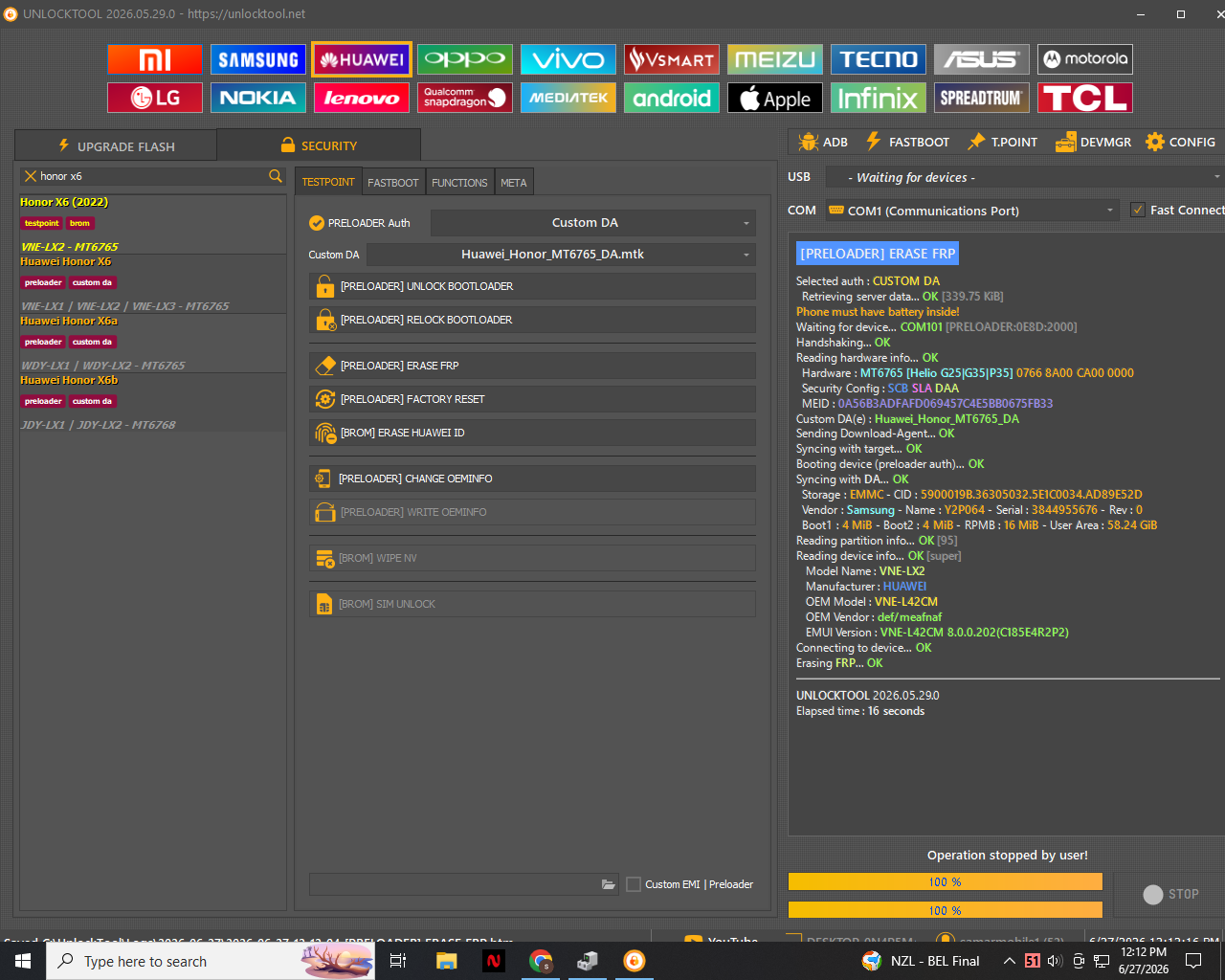Open the Huawei_Honor_MT6765_DA.mtk file dropdown
Screen dimensions: 1225x980
[x=561, y=255]
